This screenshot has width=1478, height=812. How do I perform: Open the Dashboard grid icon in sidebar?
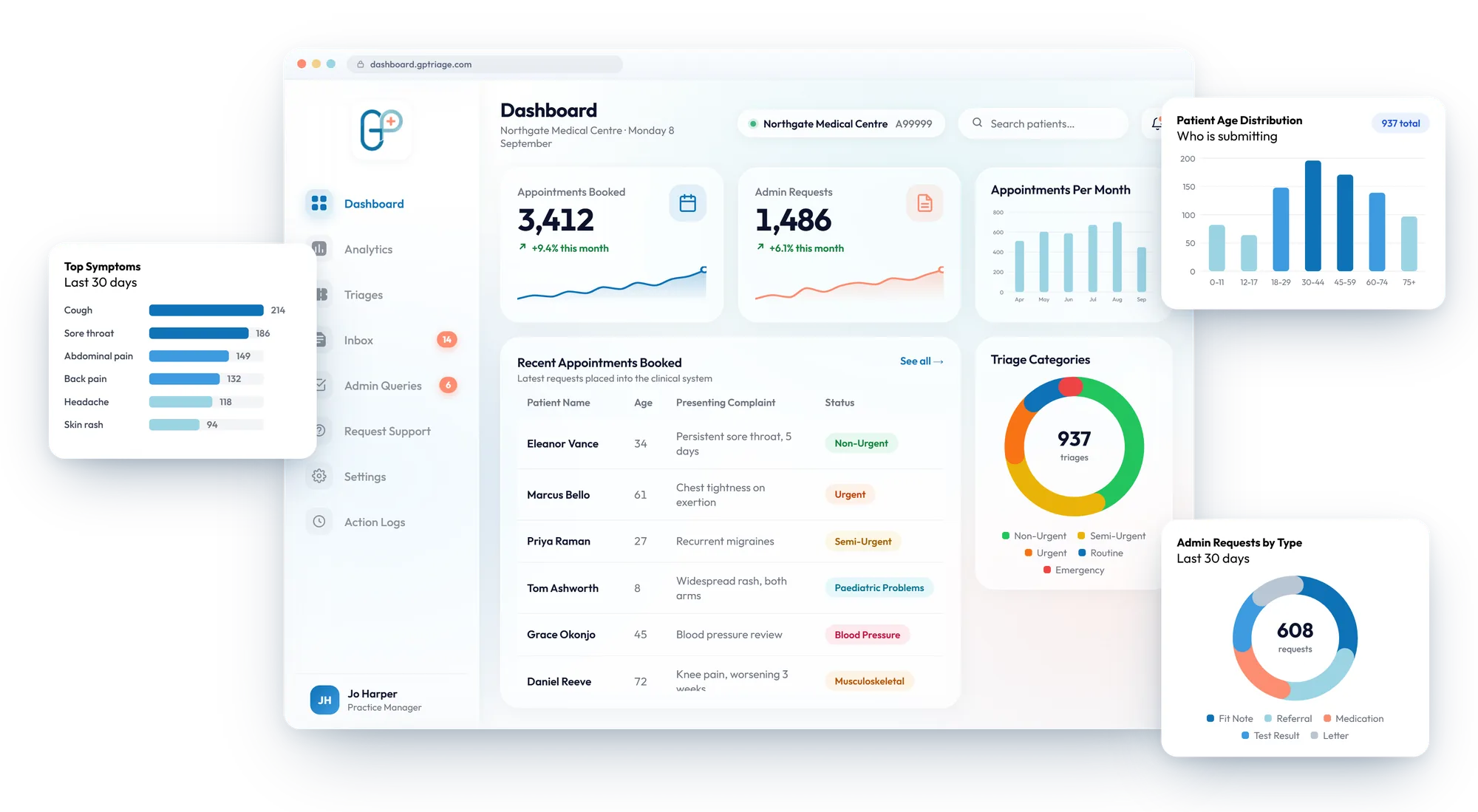click(x=319, y=202)
